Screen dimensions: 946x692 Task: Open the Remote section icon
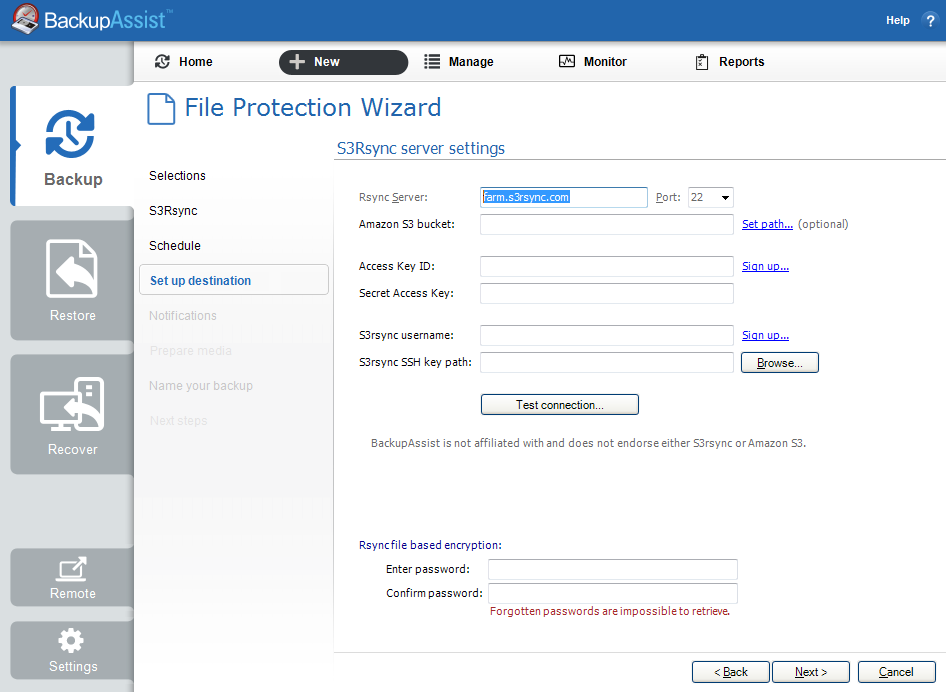pyautogui.click(x=72, y=569)
